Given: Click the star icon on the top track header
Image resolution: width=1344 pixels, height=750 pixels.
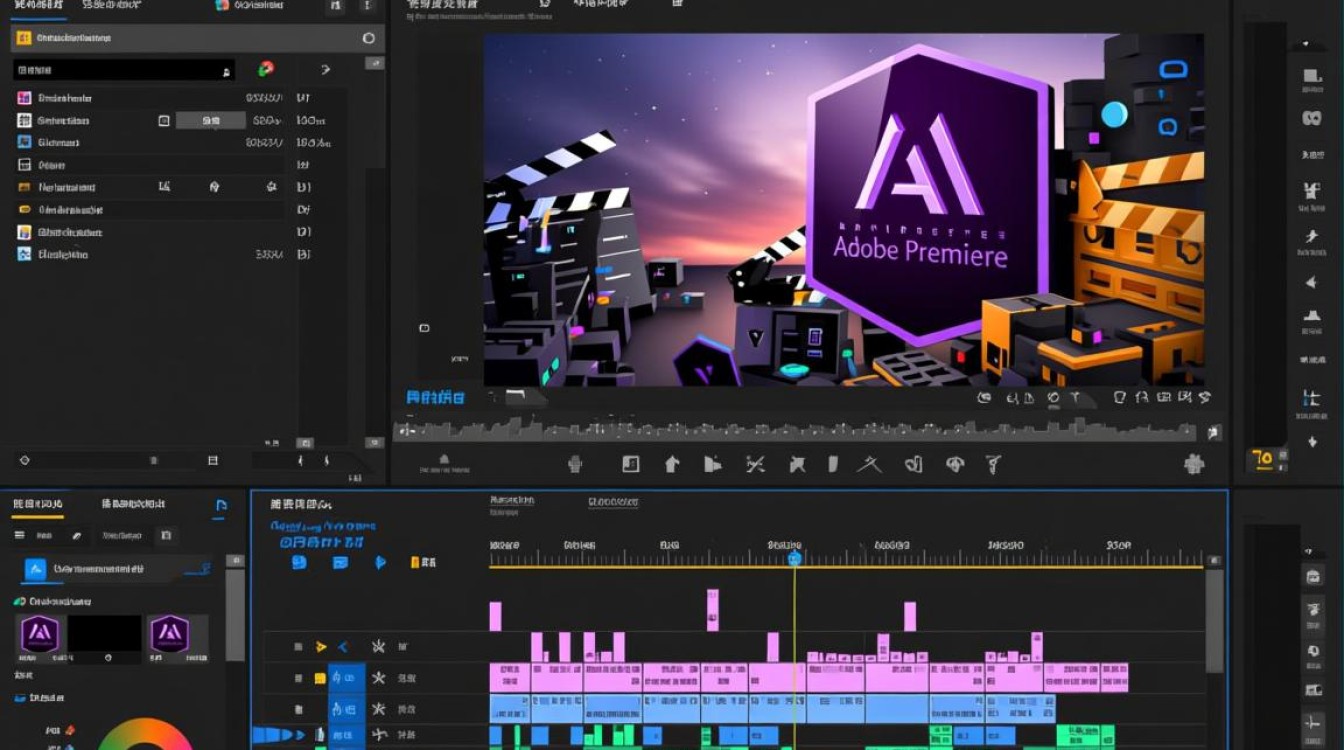Looking at the screenshot, I should [x=378, y=647].
